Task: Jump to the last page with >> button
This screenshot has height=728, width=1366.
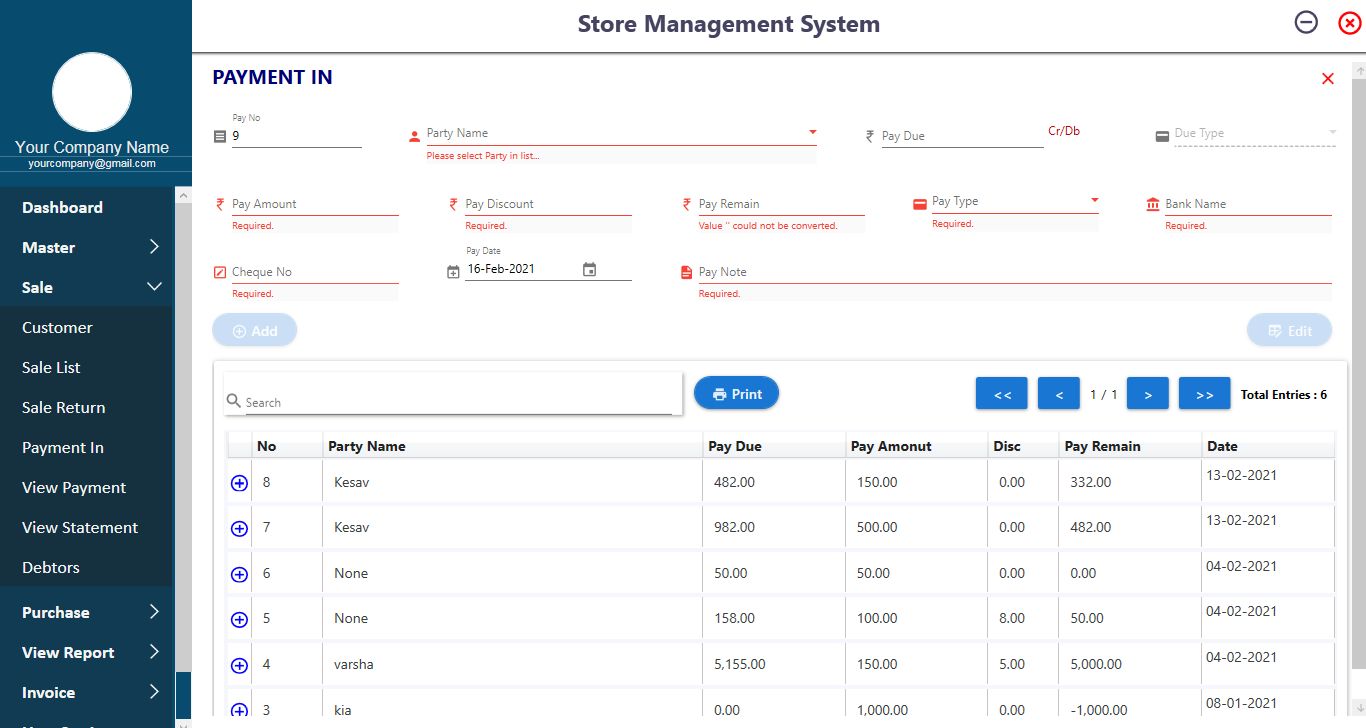Action: click(x=1204, y=394)
